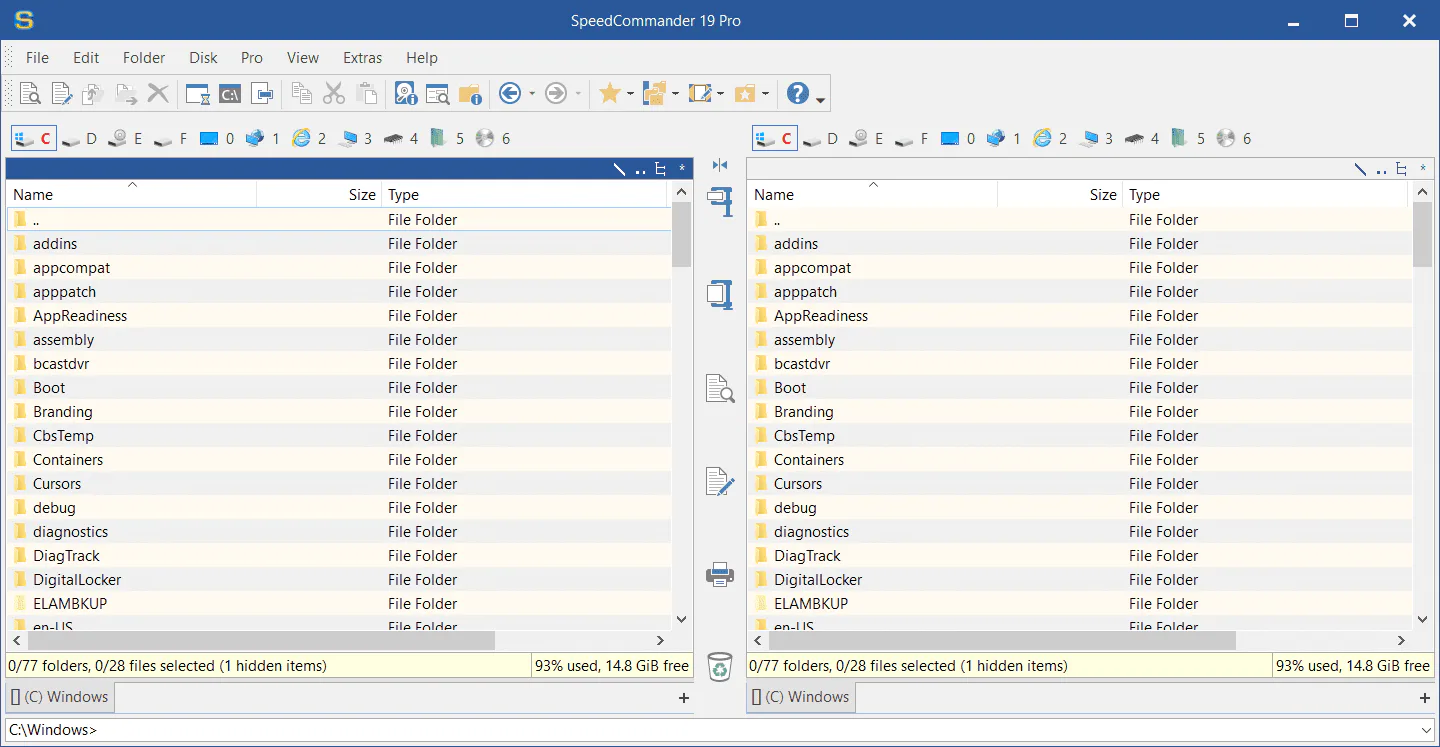
Task: Click the document magnifier view icon in middle strip
Action: [x=720, y=388]
